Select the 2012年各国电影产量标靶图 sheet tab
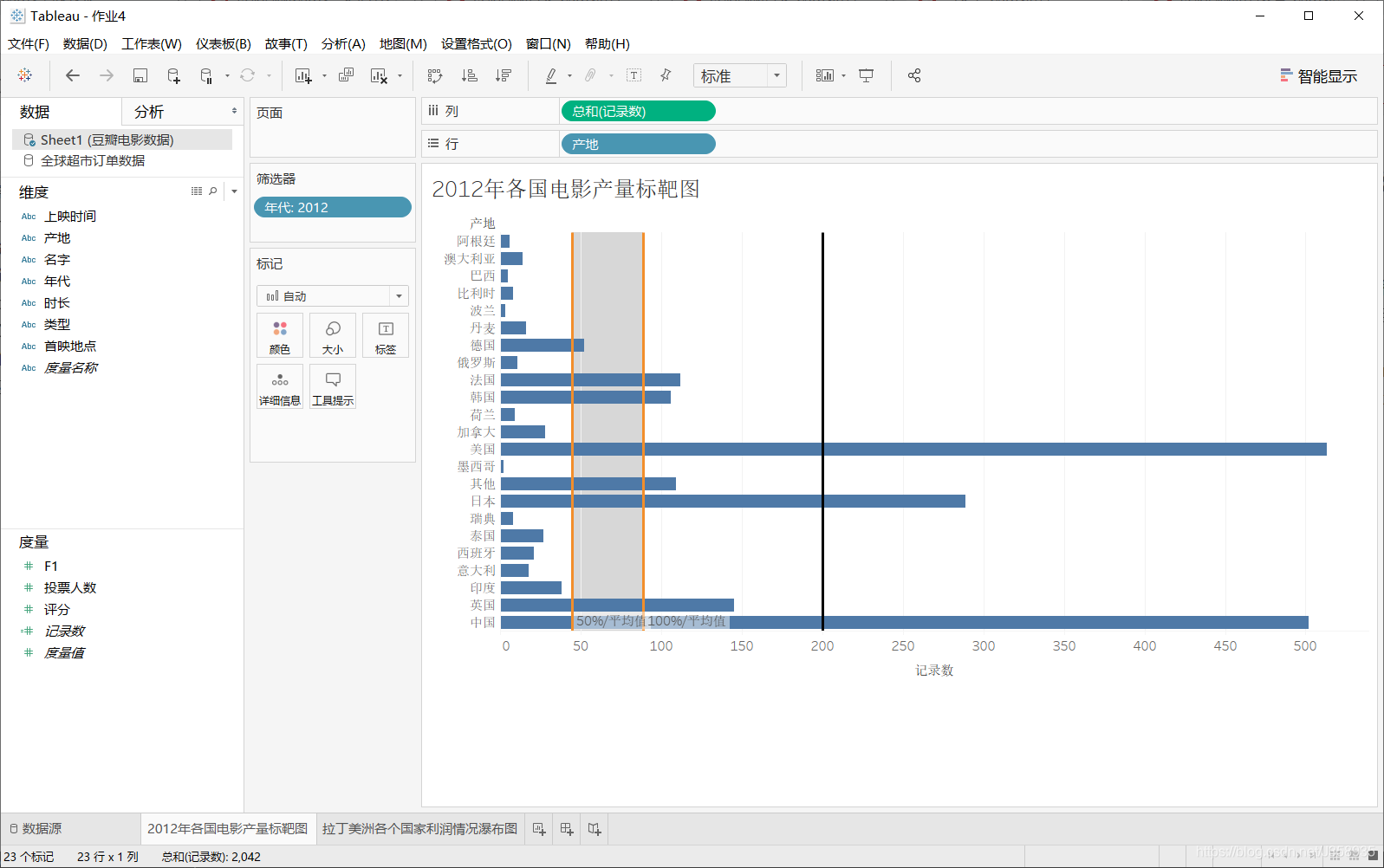 coord(227,829)
